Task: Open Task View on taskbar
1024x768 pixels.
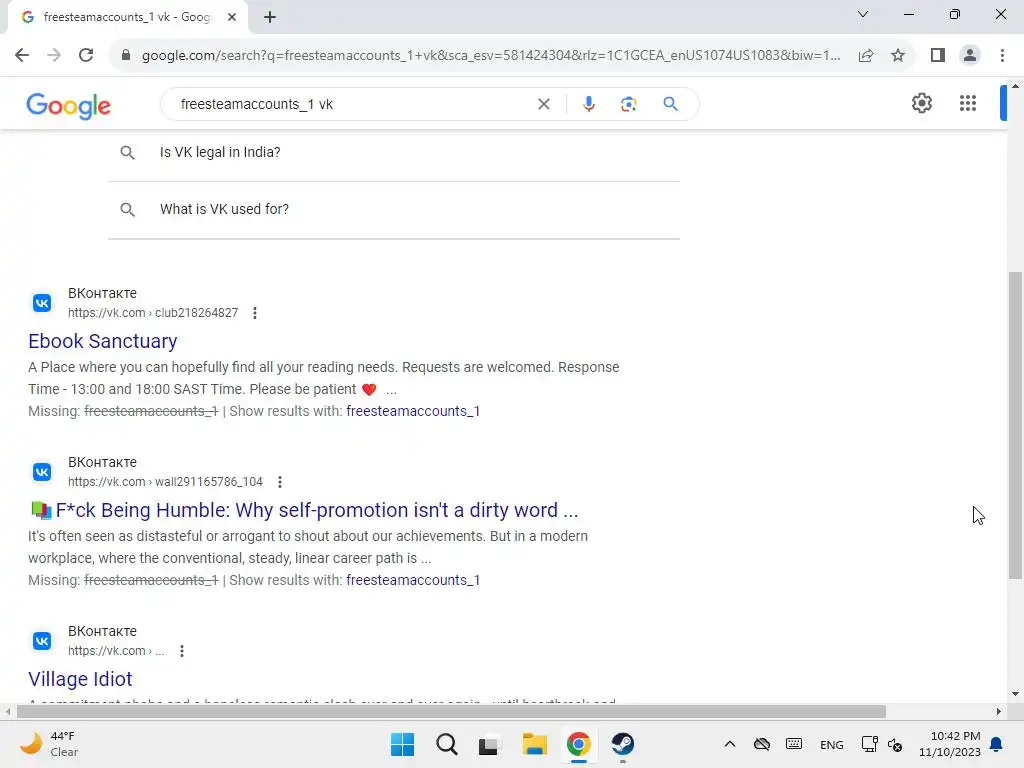Action: (x=488, y=744)
